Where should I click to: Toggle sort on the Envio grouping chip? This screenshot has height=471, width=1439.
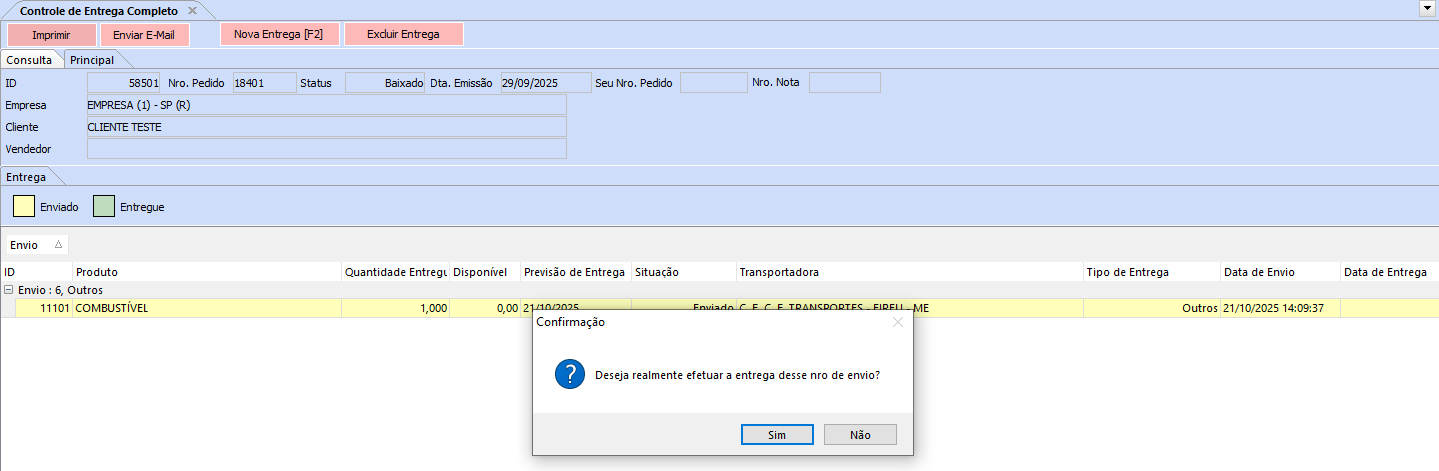[x=36, y=245]
